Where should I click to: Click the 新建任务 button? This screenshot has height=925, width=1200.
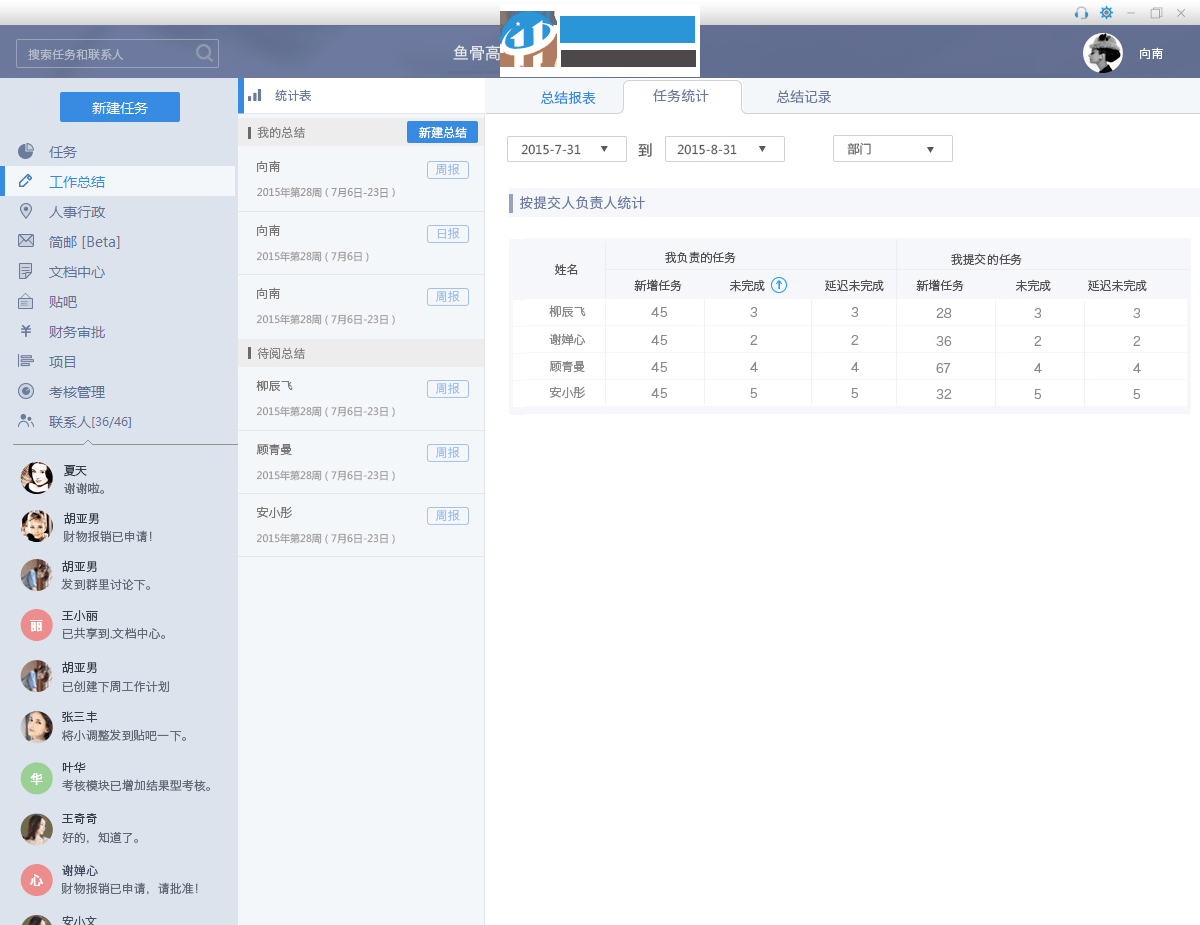(x=120, y=107)
